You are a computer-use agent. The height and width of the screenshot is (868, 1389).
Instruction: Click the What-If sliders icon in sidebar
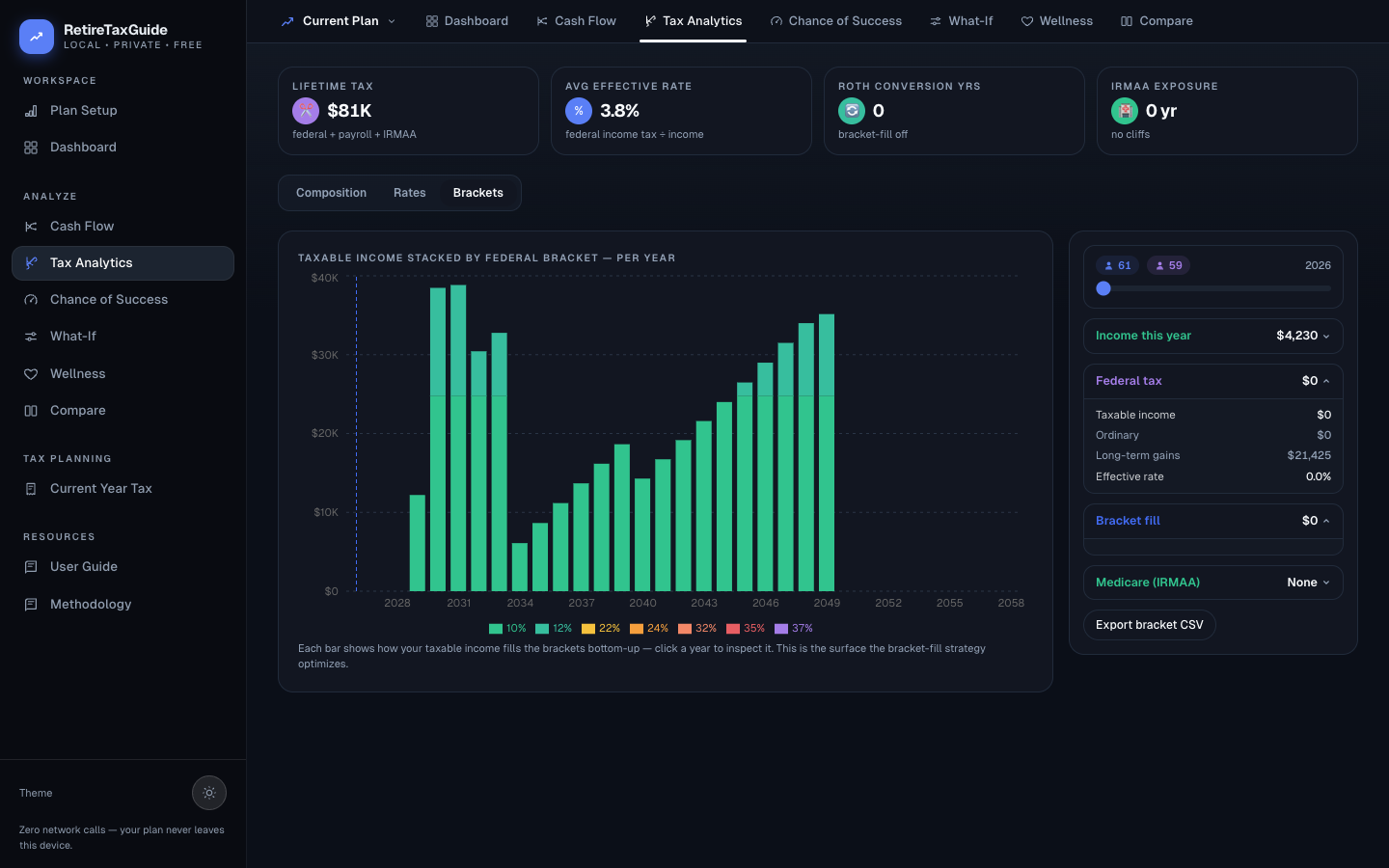(x=31, y=337)
